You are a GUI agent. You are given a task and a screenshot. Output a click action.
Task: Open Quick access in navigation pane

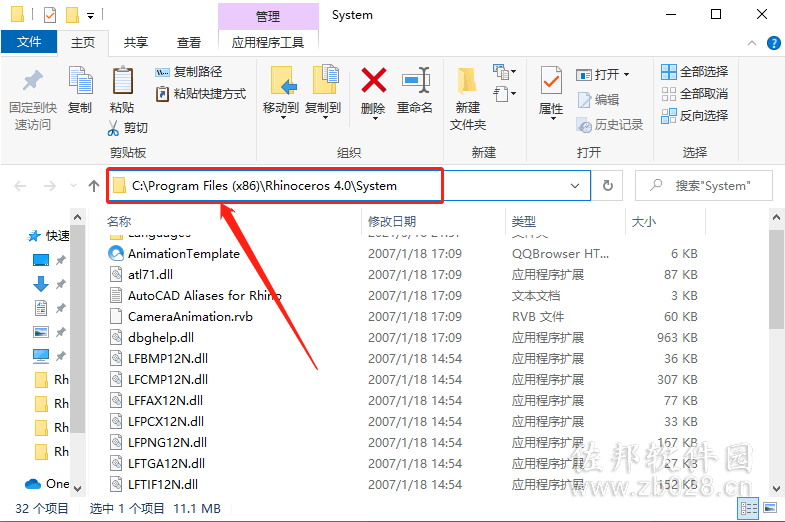pyautogui.click(x=49, y=236)
